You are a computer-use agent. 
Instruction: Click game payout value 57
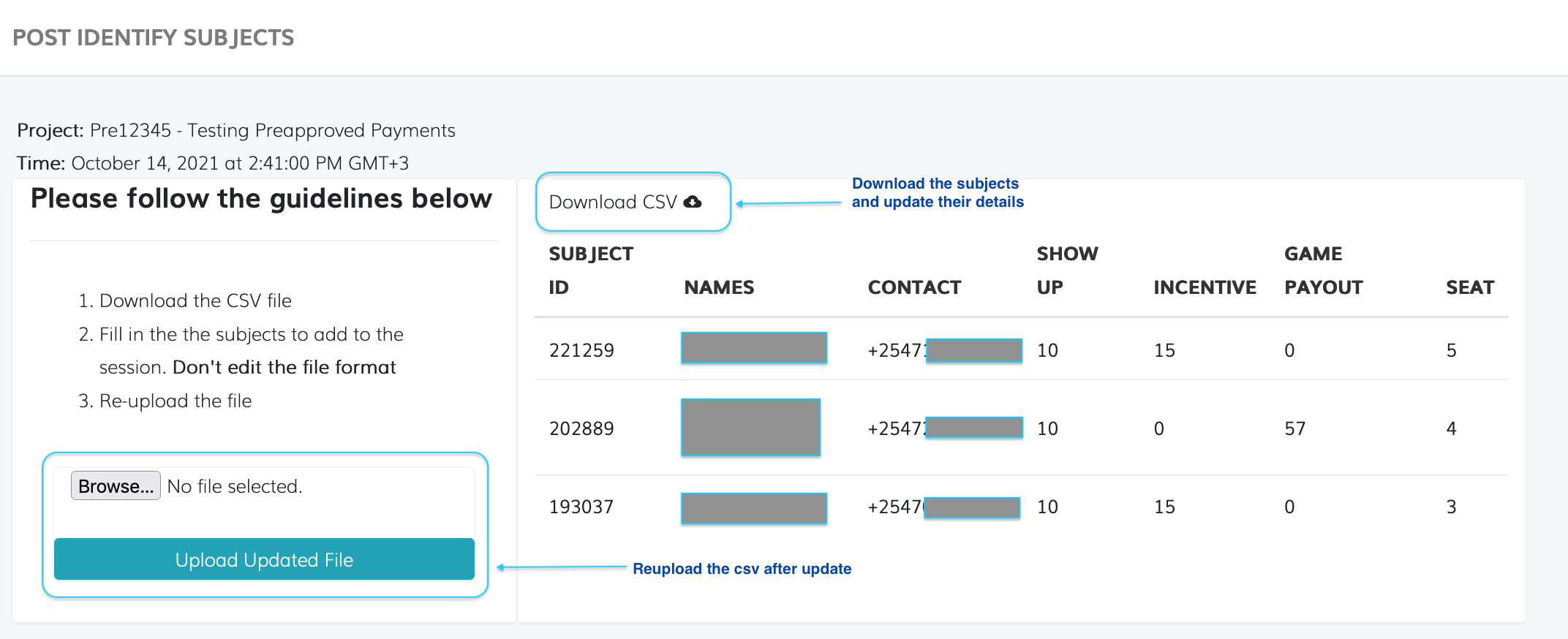1294,428
